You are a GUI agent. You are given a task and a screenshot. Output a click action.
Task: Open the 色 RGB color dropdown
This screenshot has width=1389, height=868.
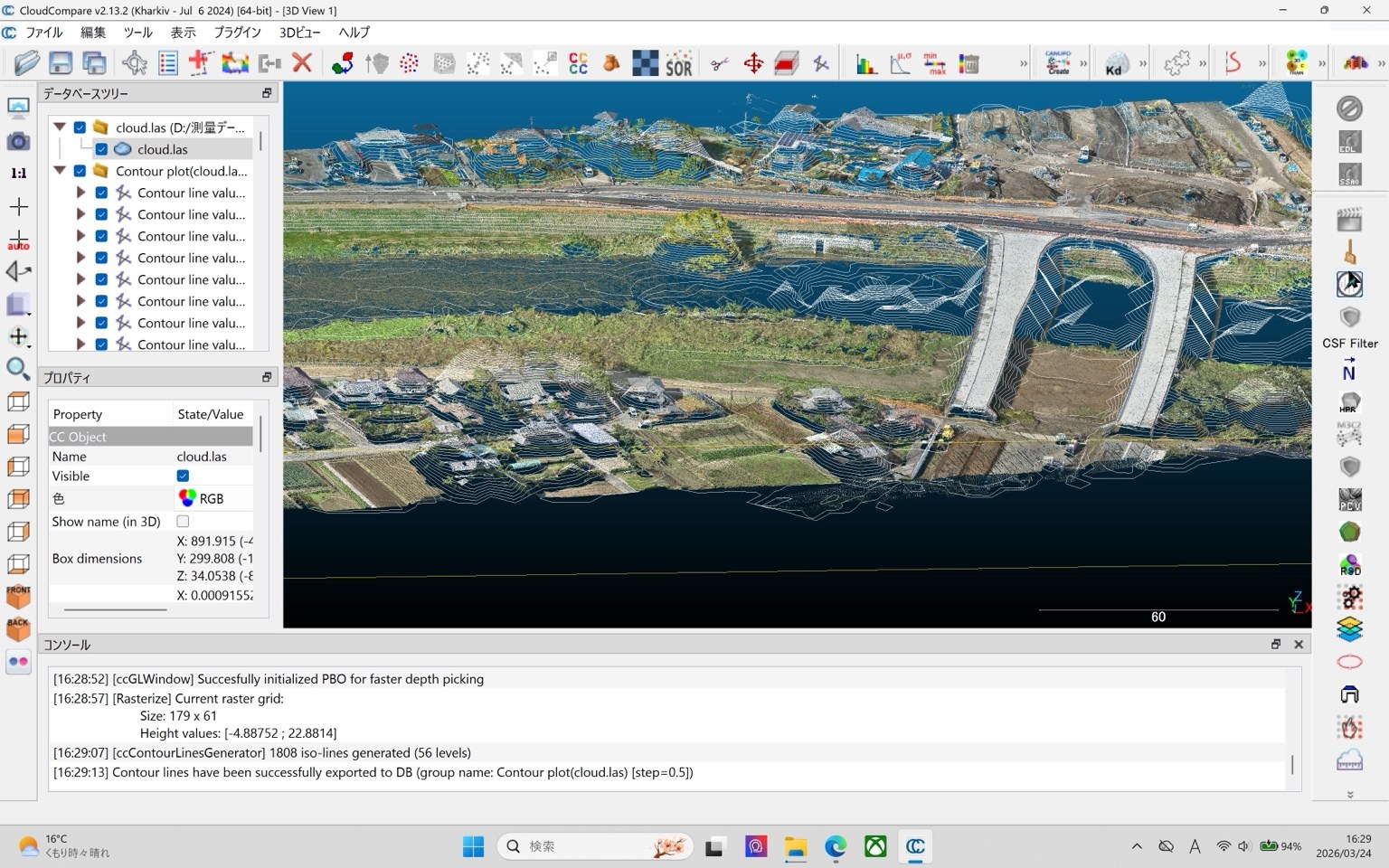point(213,498)
